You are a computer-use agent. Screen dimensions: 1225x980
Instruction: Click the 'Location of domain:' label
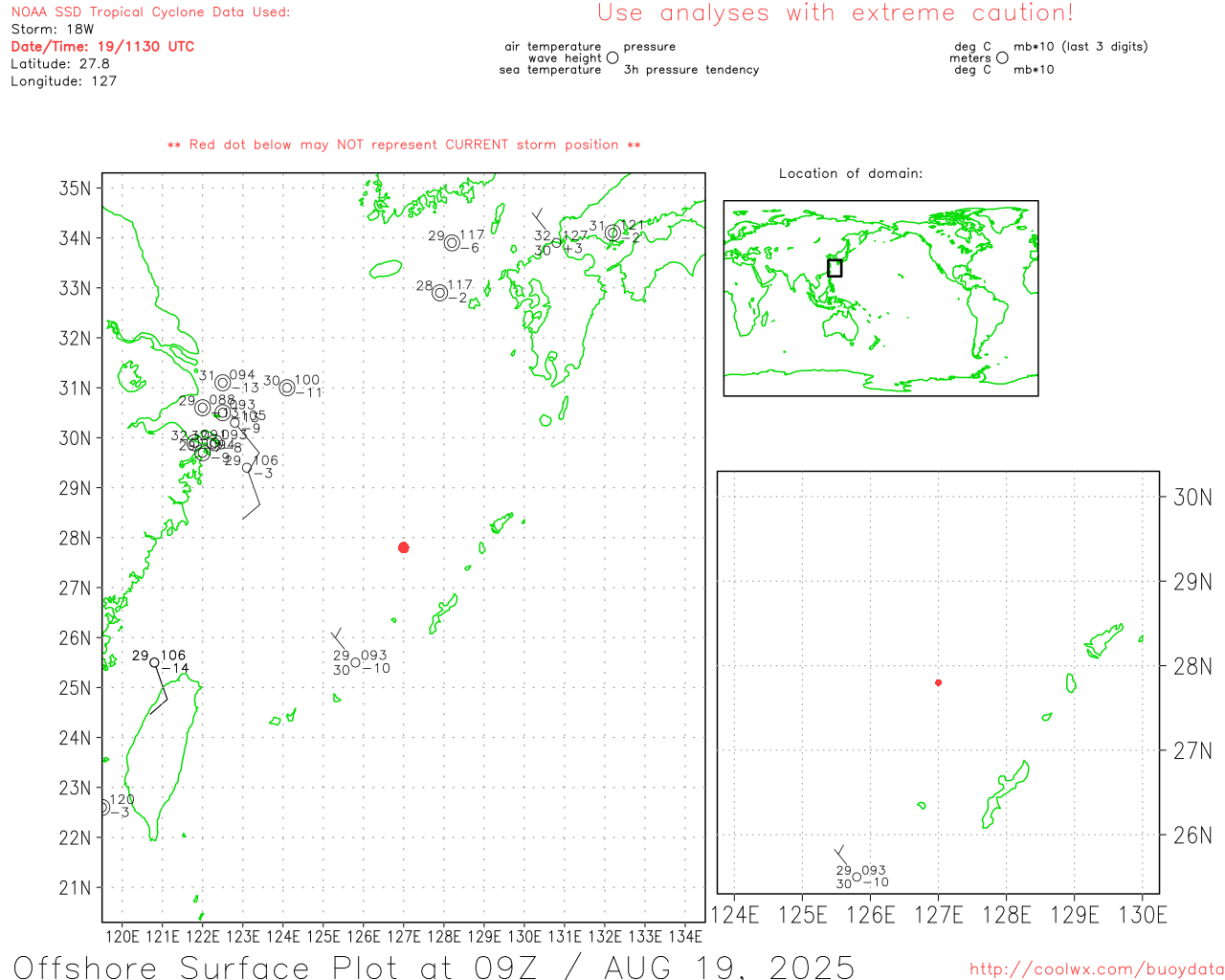(x=851, y=173)
